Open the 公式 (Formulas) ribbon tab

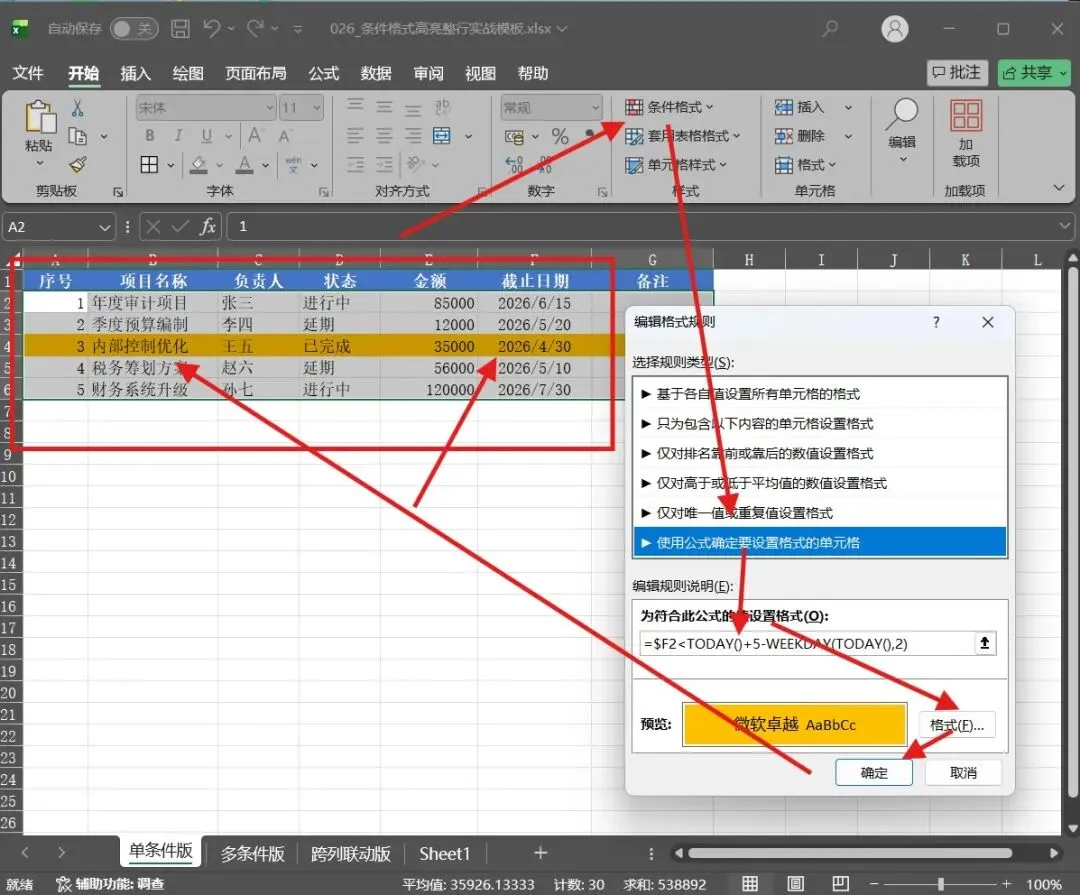click(x=324, y=73)
